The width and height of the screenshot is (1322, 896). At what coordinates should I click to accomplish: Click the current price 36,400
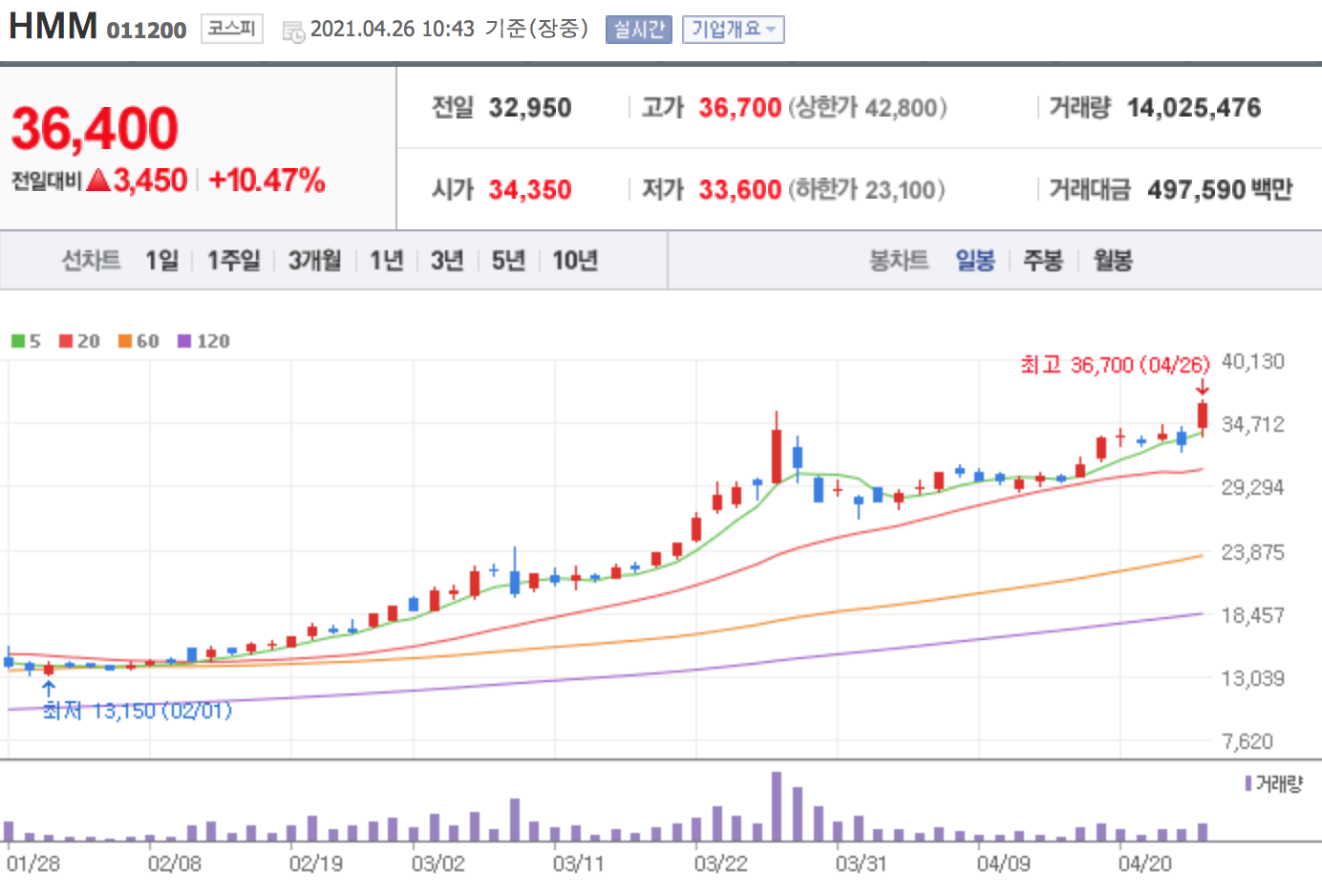pyautogui.click(x=95, y=128)
